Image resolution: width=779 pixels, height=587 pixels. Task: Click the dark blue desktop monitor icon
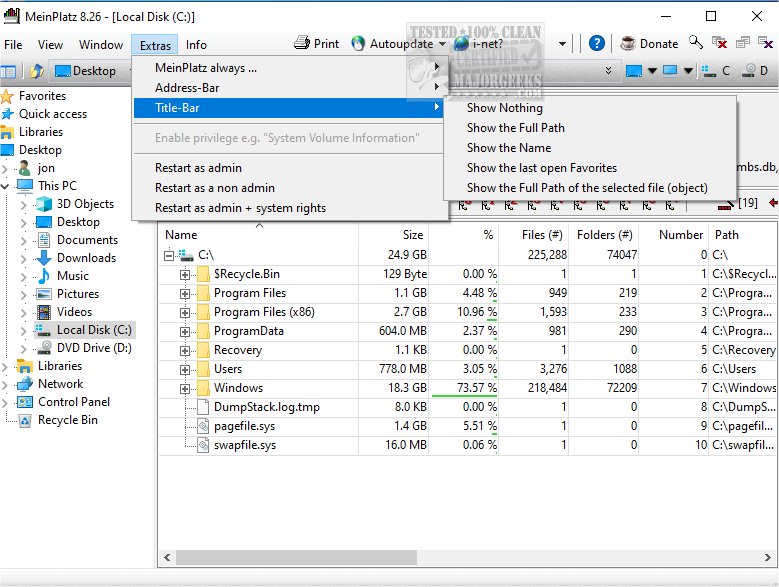634,71
